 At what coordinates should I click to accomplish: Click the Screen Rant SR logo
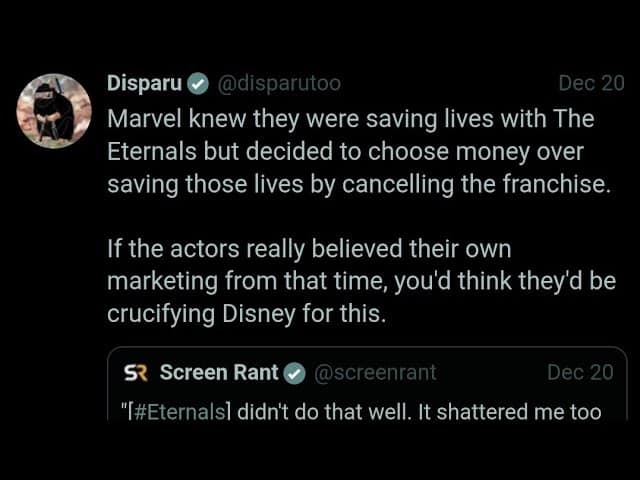point(133,373)
